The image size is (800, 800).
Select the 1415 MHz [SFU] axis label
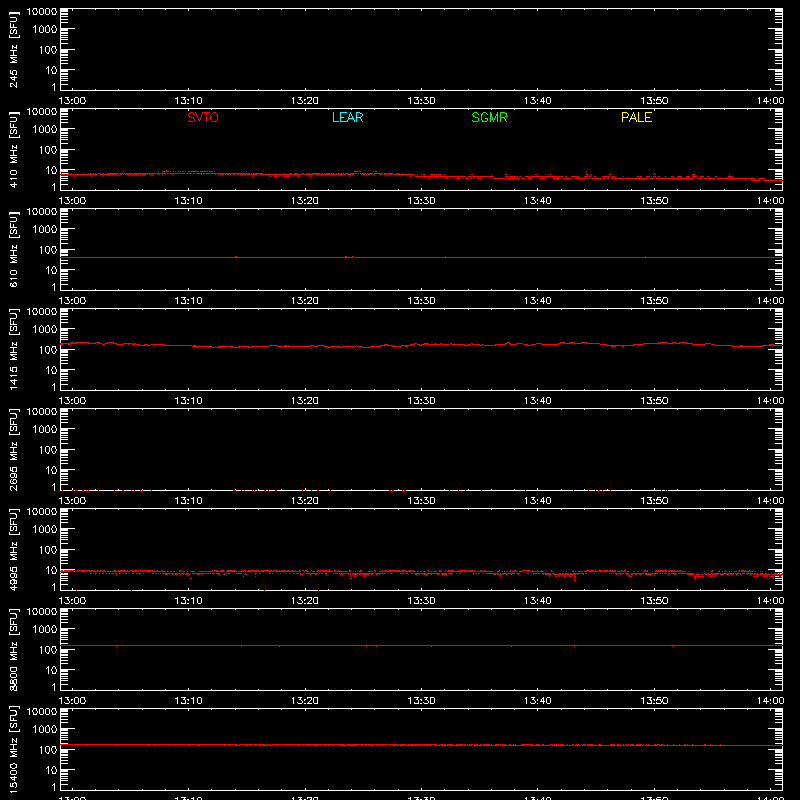(x=14, y=349)
